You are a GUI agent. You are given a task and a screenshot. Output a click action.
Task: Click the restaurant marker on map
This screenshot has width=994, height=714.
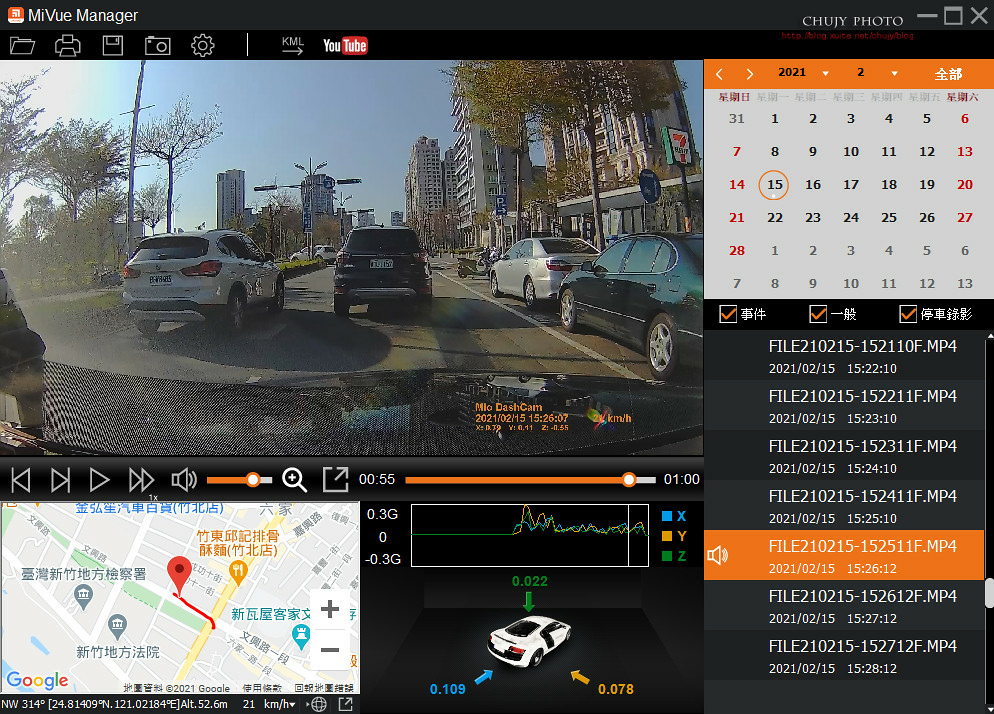[x=238, y=572]
